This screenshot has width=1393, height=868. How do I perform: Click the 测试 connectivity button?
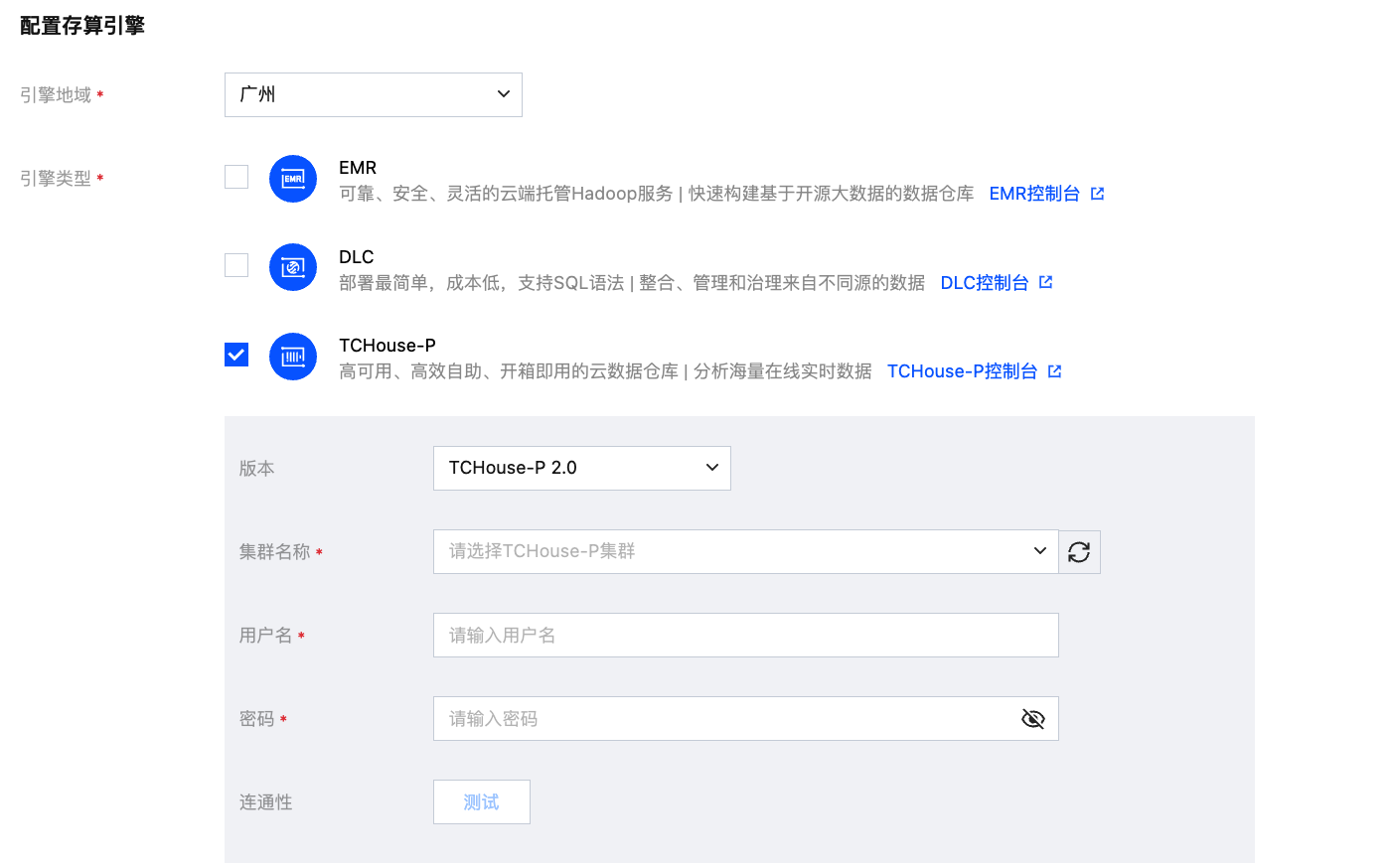[x=482, y=802]
